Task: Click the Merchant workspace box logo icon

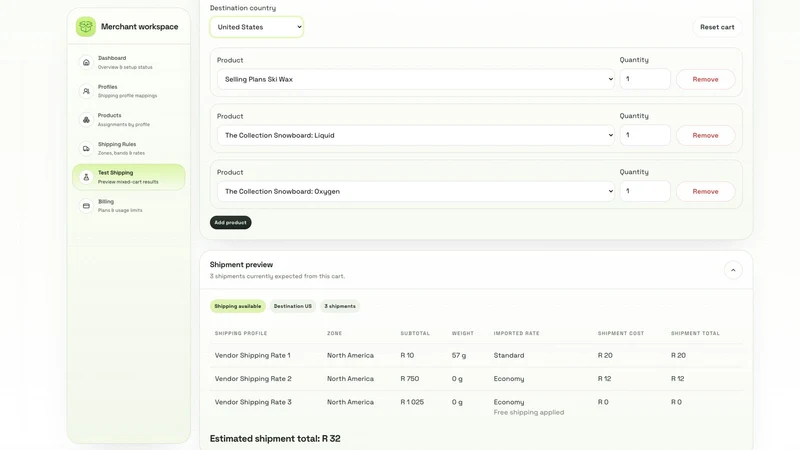Action: coord(86,27)
